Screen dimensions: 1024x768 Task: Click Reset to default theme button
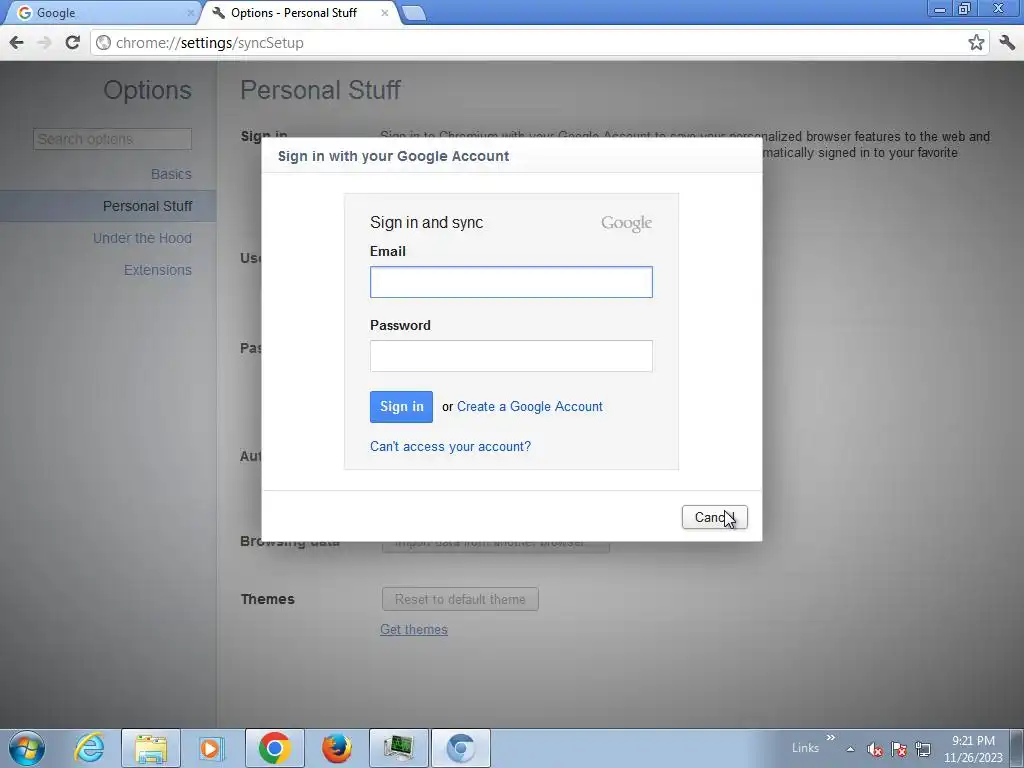[x=460, y=599]
